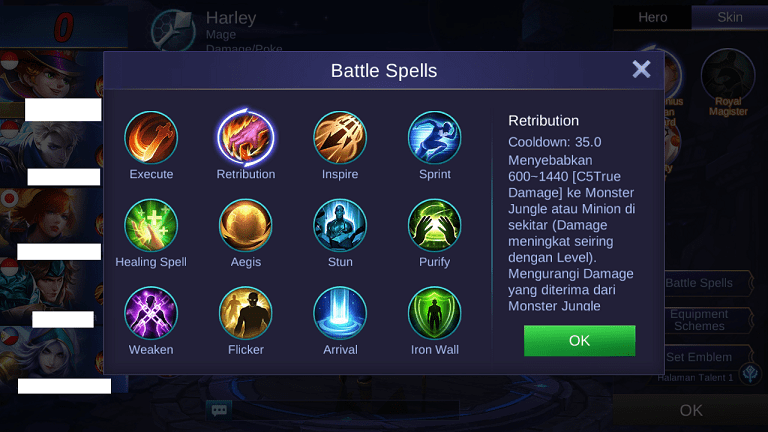Select the Royal Magister skin thumbnail
Viewport: 768px width, 432px height.
(x=728, y=83)
